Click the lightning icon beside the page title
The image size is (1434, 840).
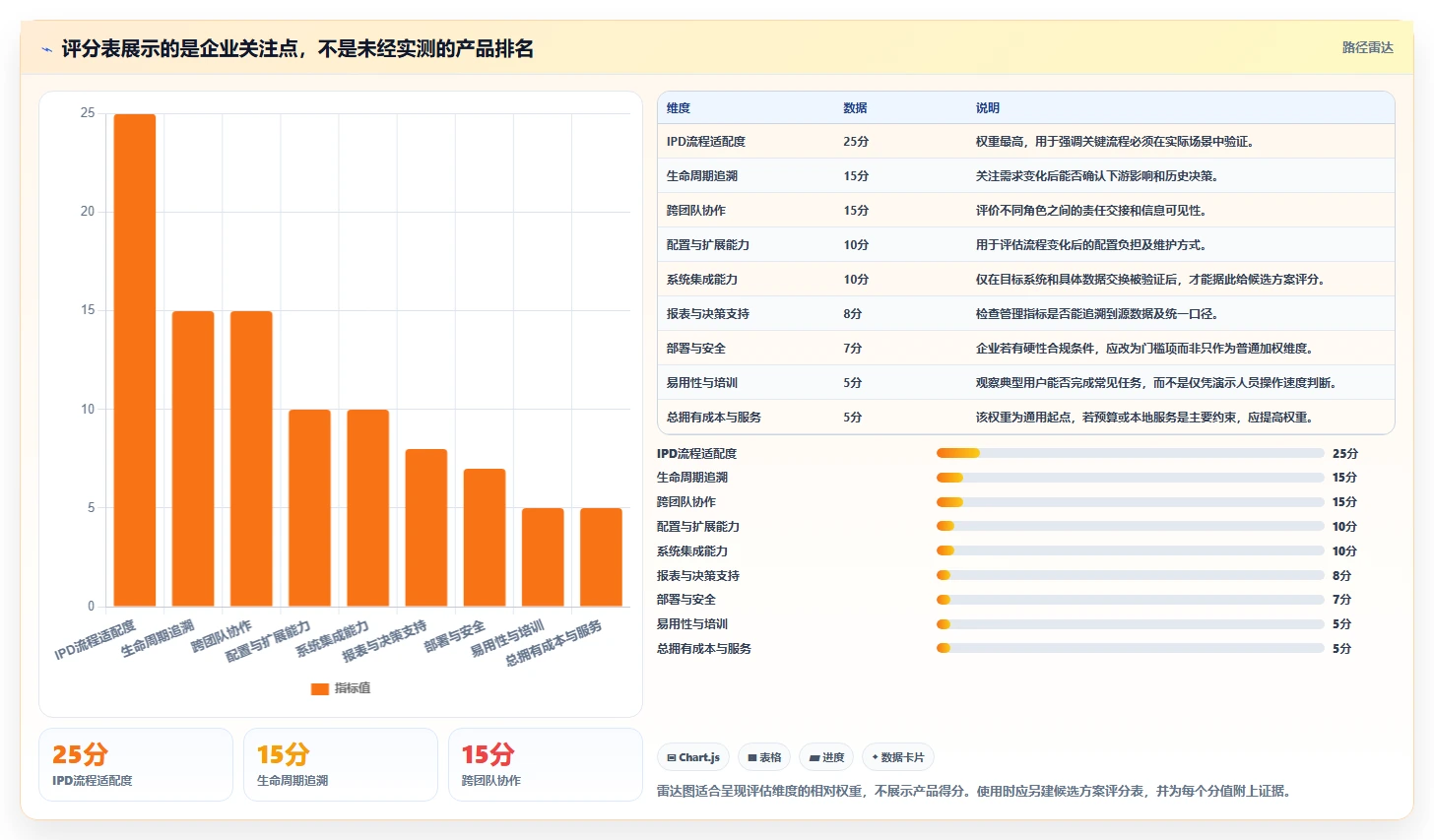click(46, 49)
